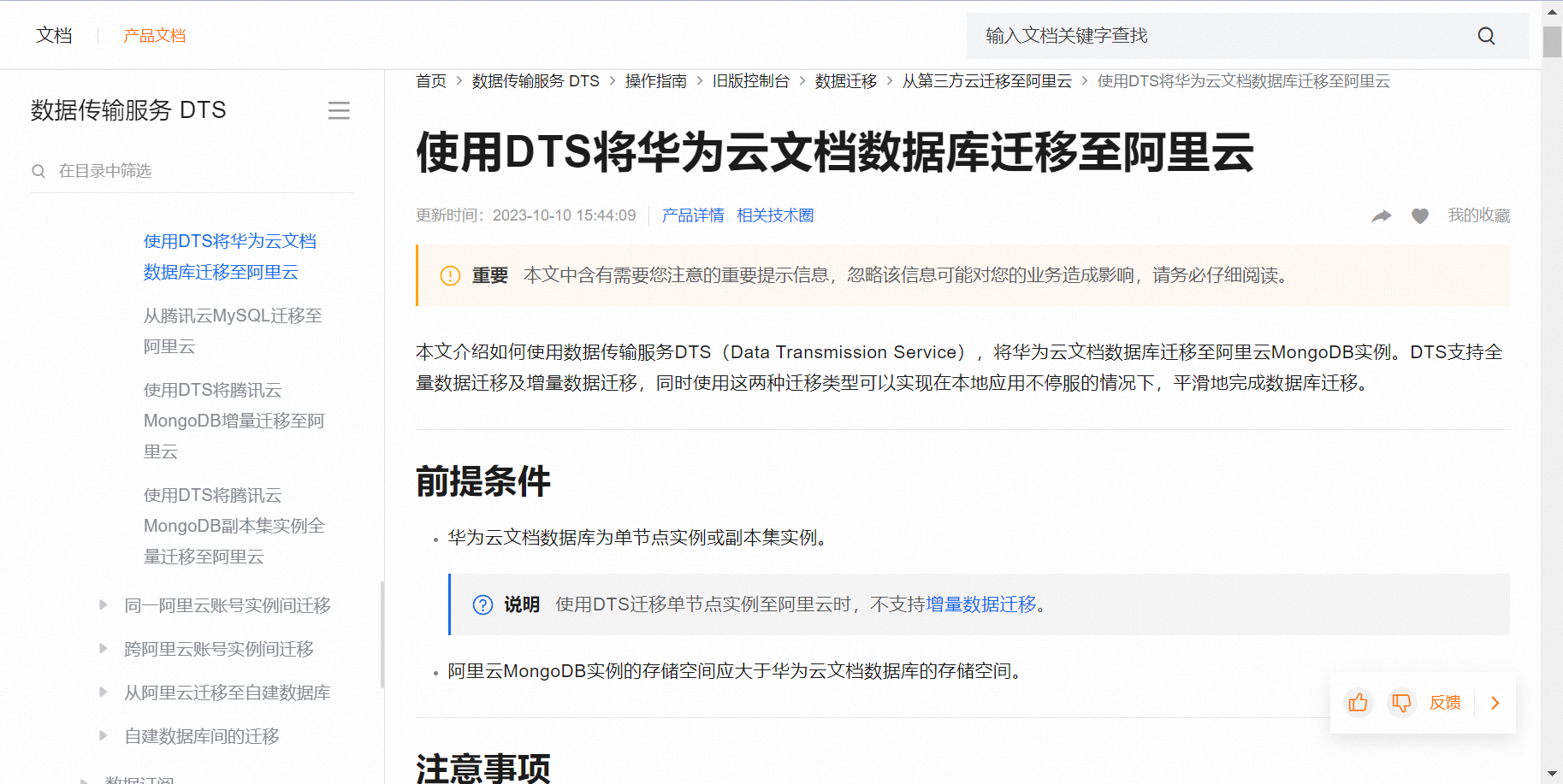The width and height of the screenshot is (1563, 784).
Task: Click the page scrollbar down arrow
Action: [x=1552, y=774]
